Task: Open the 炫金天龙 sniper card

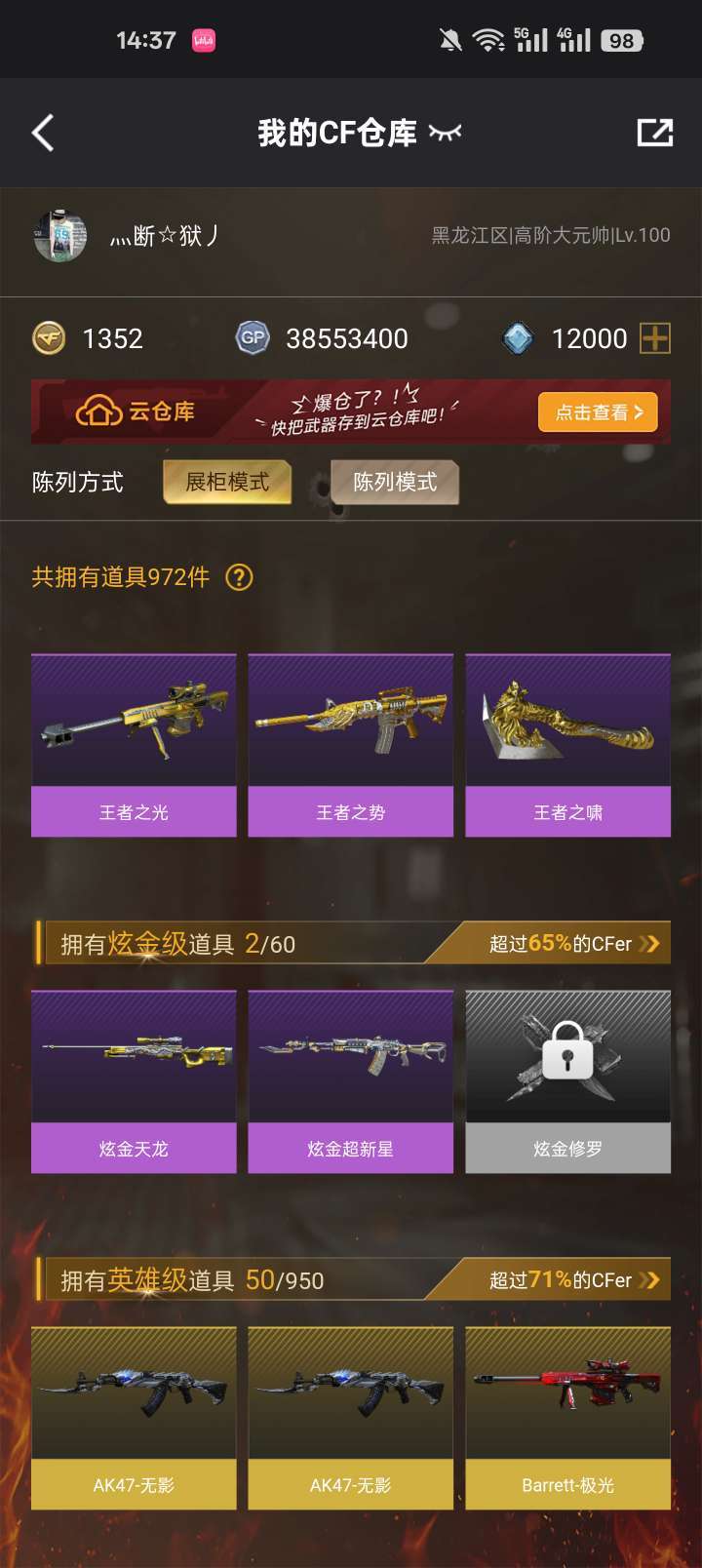Action: [134, 1081]
